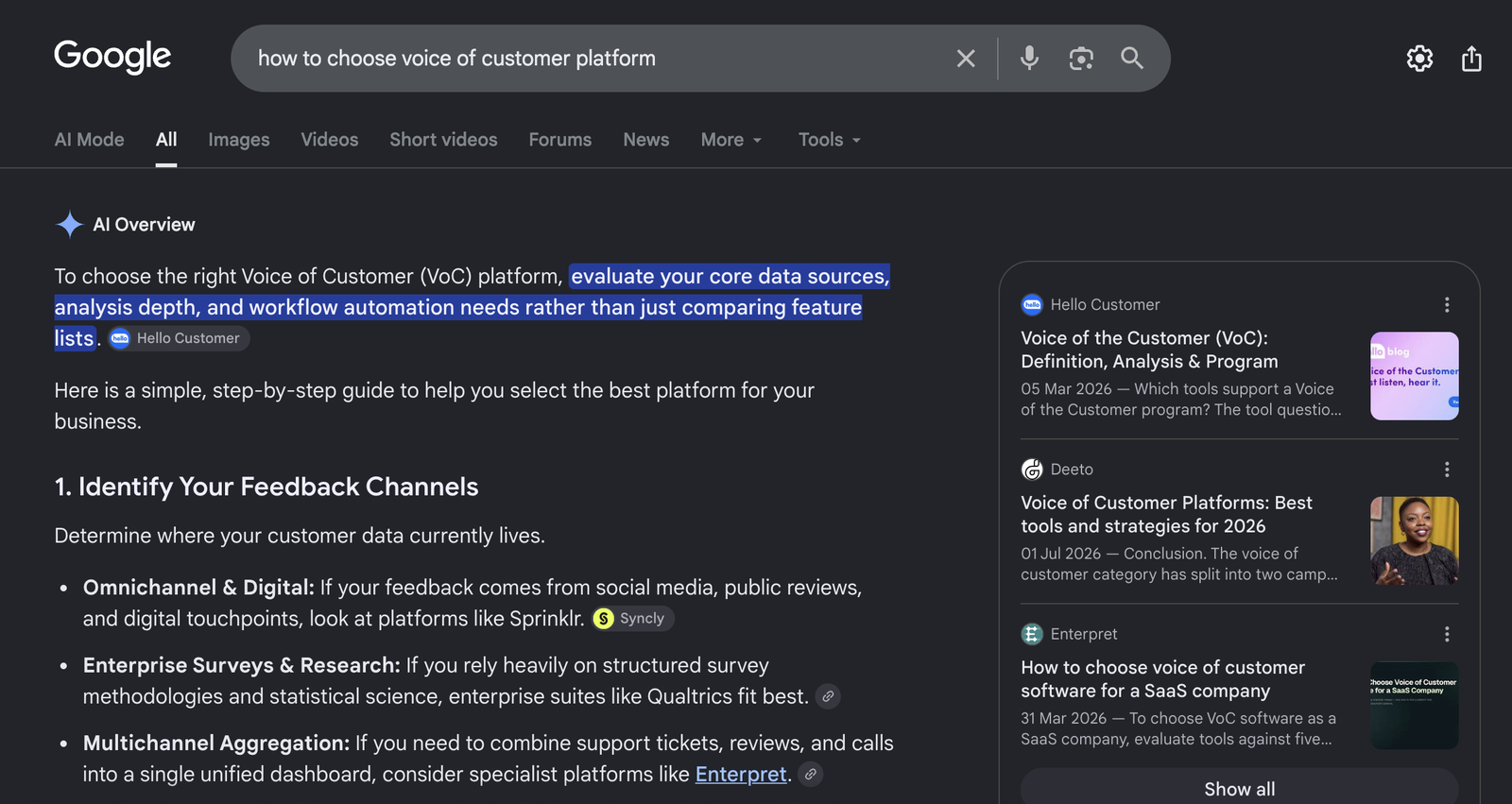Click the Google logo

(112, 57)
